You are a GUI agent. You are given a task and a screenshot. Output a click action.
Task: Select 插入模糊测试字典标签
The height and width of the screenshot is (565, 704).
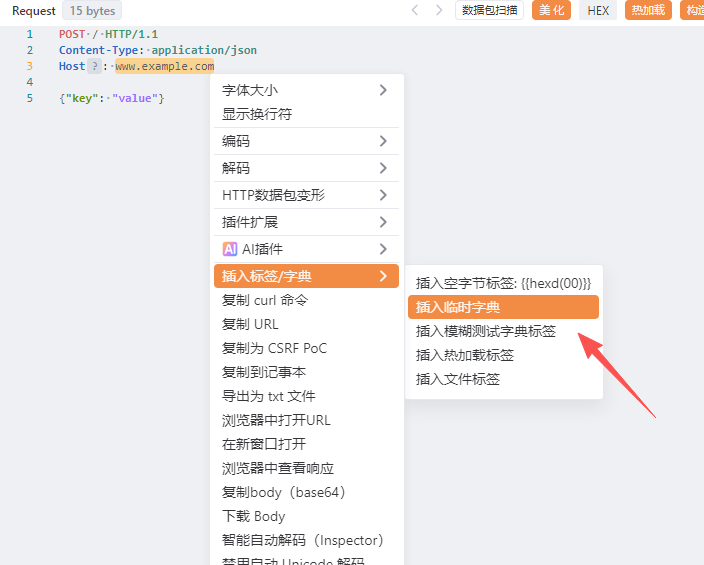point(503,331)
